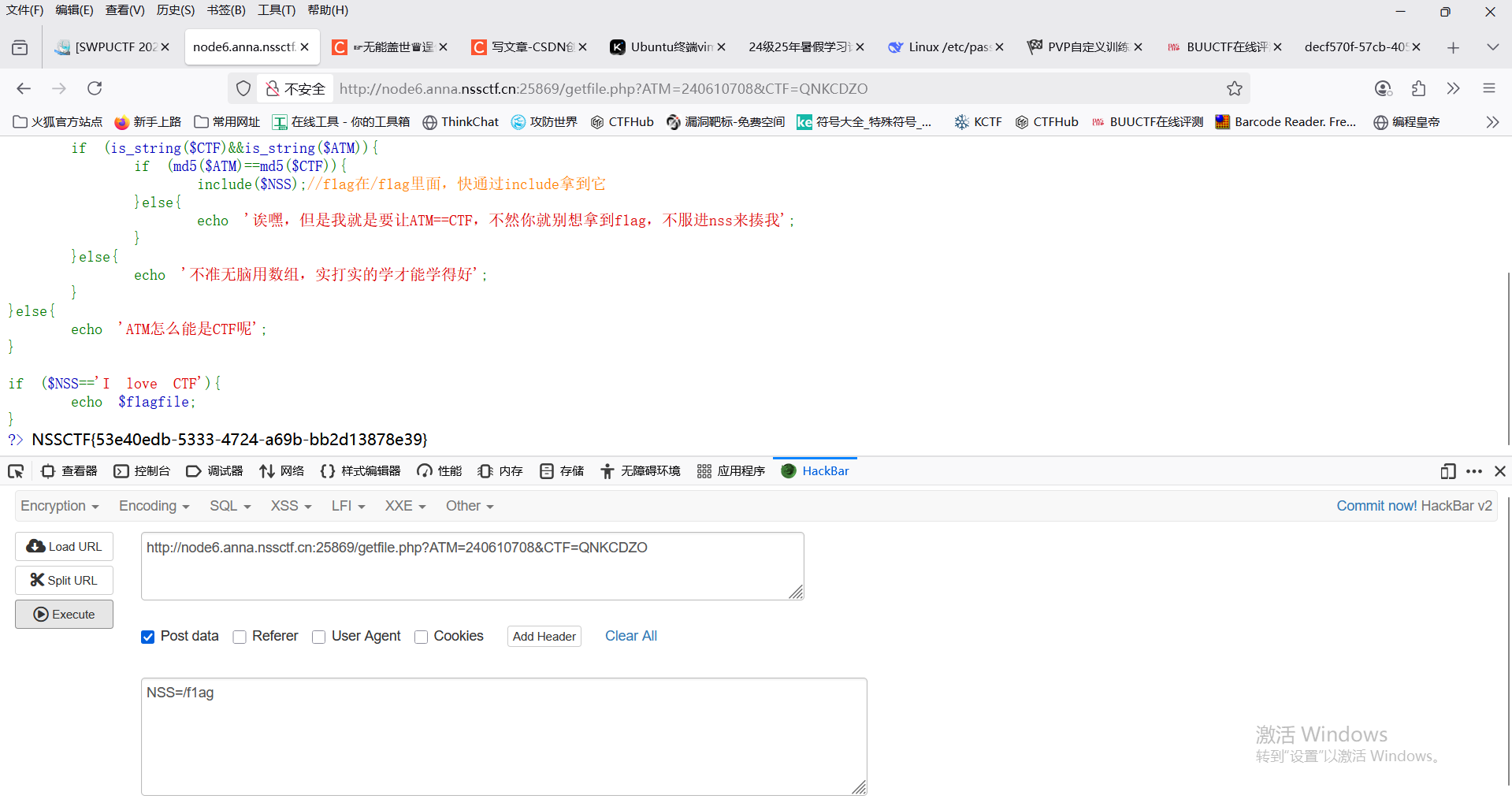1512x799 pixels.
Task: Open the devtools three-dot options
Action: point(1473,471)
